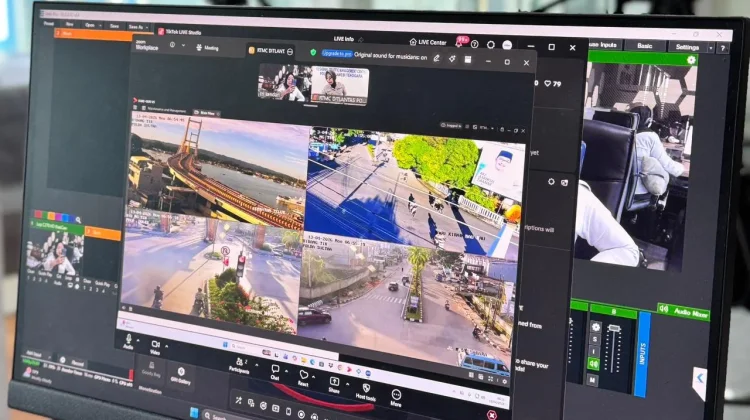The width and height of the screenshot is (750, 420).
Task: Click the bus B volume fader handle
Action: click(x=614, y=328)
